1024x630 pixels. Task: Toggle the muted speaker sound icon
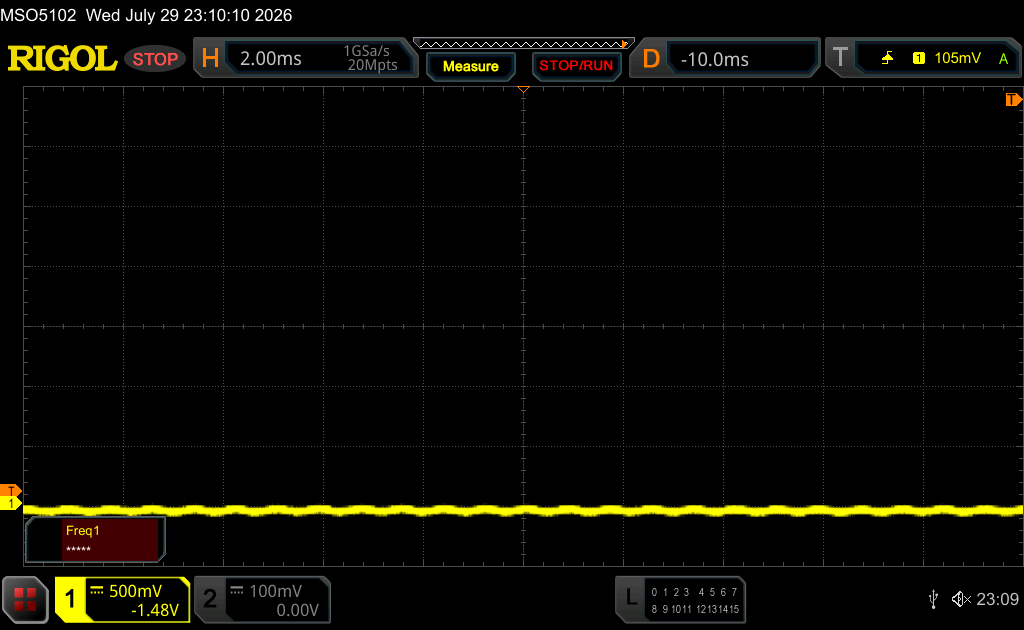tap(961, 599)
